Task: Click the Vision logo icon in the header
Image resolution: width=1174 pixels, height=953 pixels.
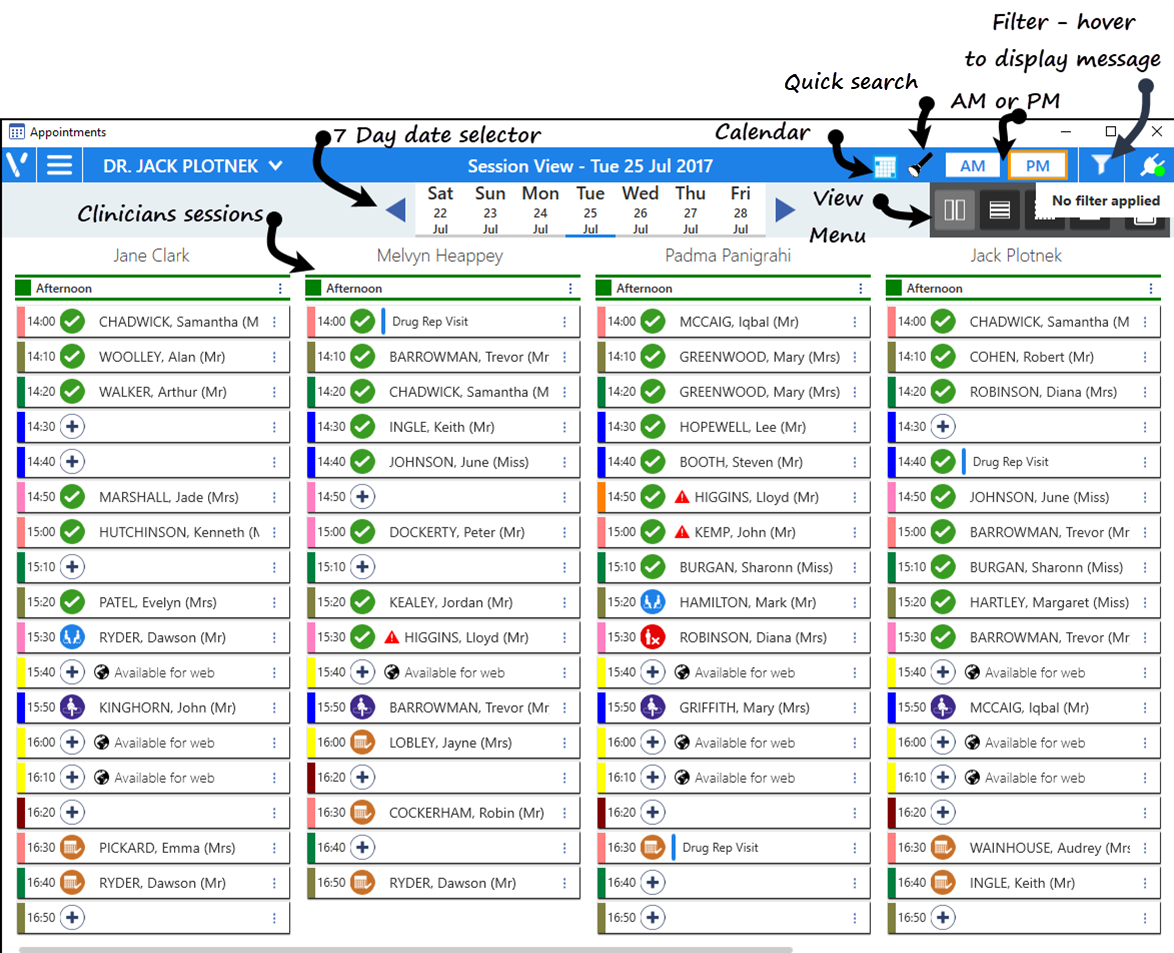Action: coord(18,165)
